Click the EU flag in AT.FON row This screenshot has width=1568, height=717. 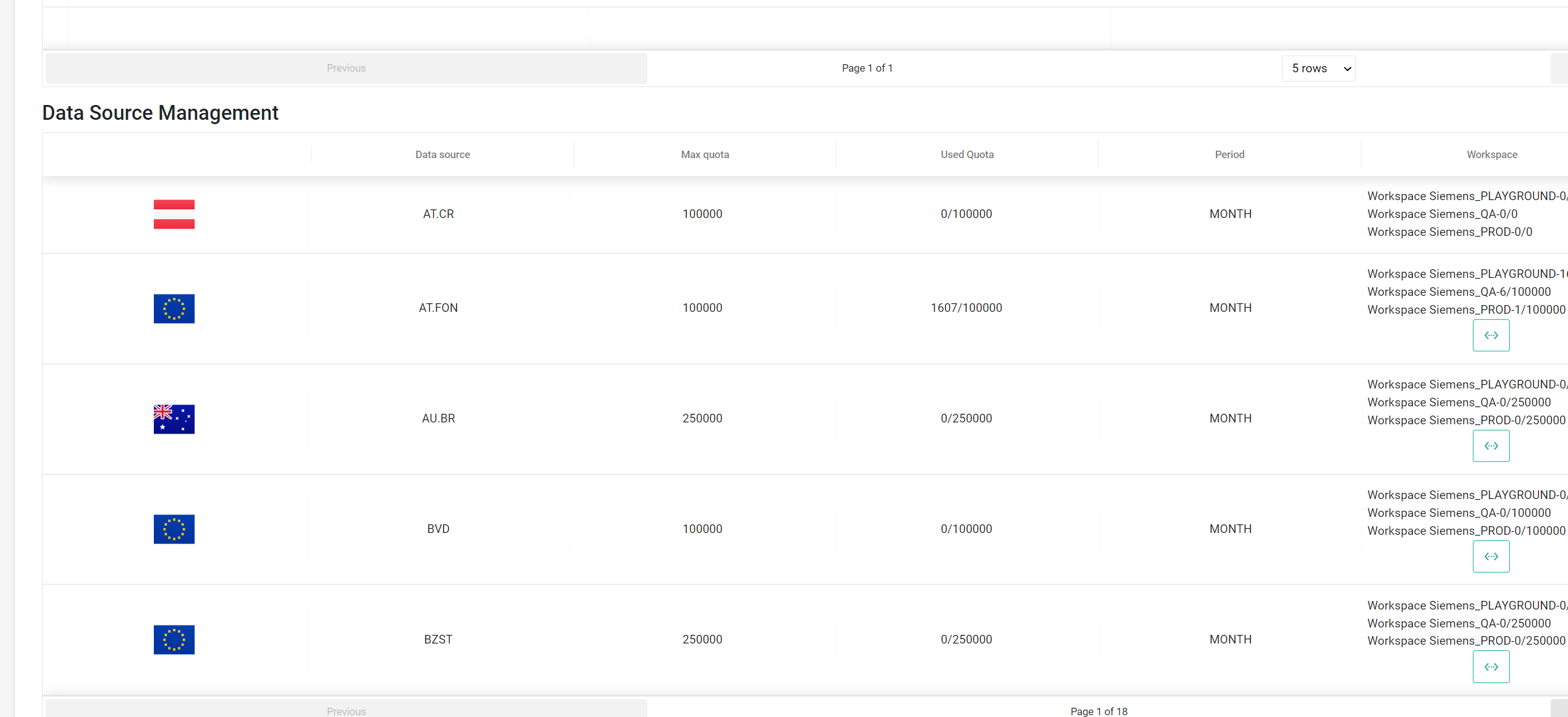(x=174, y=308)
